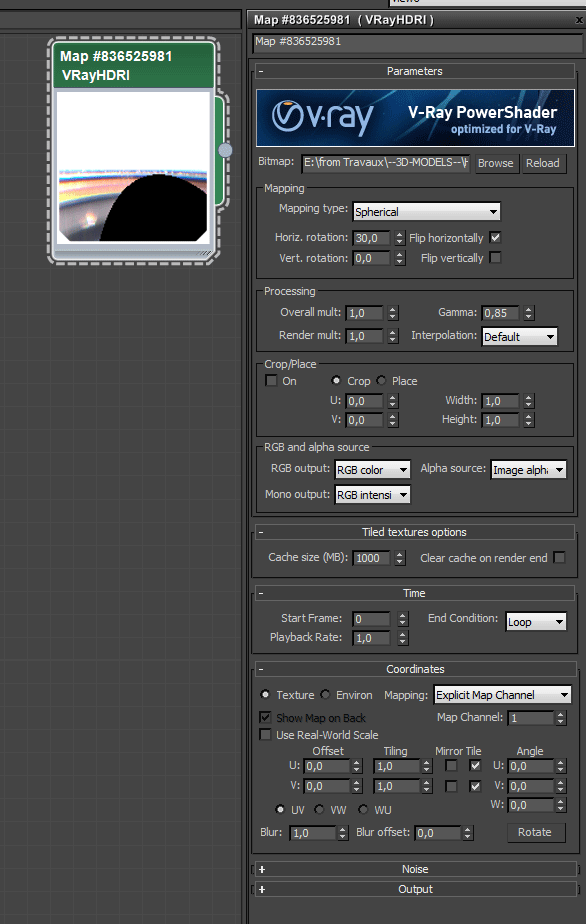The image size is (586, 924).
Task: Click the Browse bitmap button
Action: click(x=495, y=163)
